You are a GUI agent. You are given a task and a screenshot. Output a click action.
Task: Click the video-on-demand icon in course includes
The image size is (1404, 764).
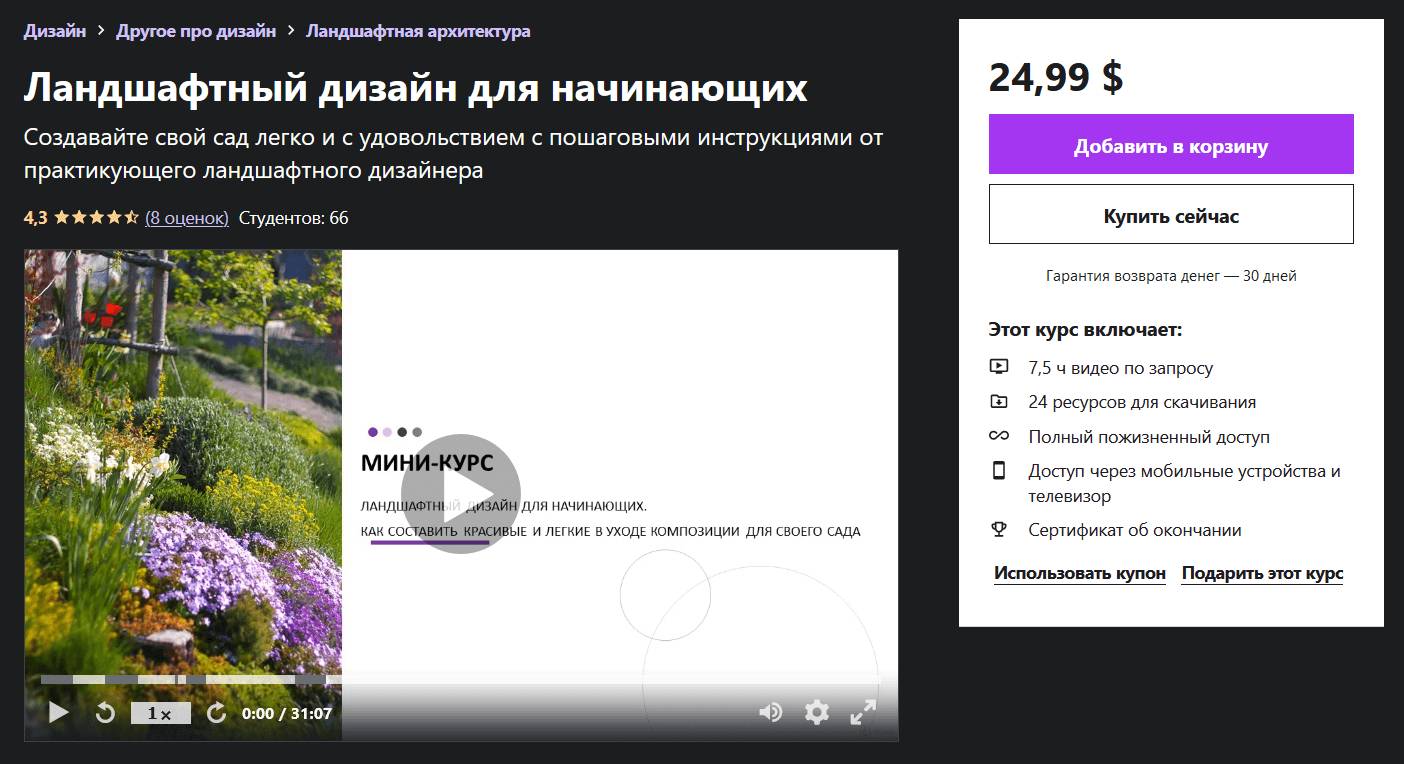tap(998, 367)
